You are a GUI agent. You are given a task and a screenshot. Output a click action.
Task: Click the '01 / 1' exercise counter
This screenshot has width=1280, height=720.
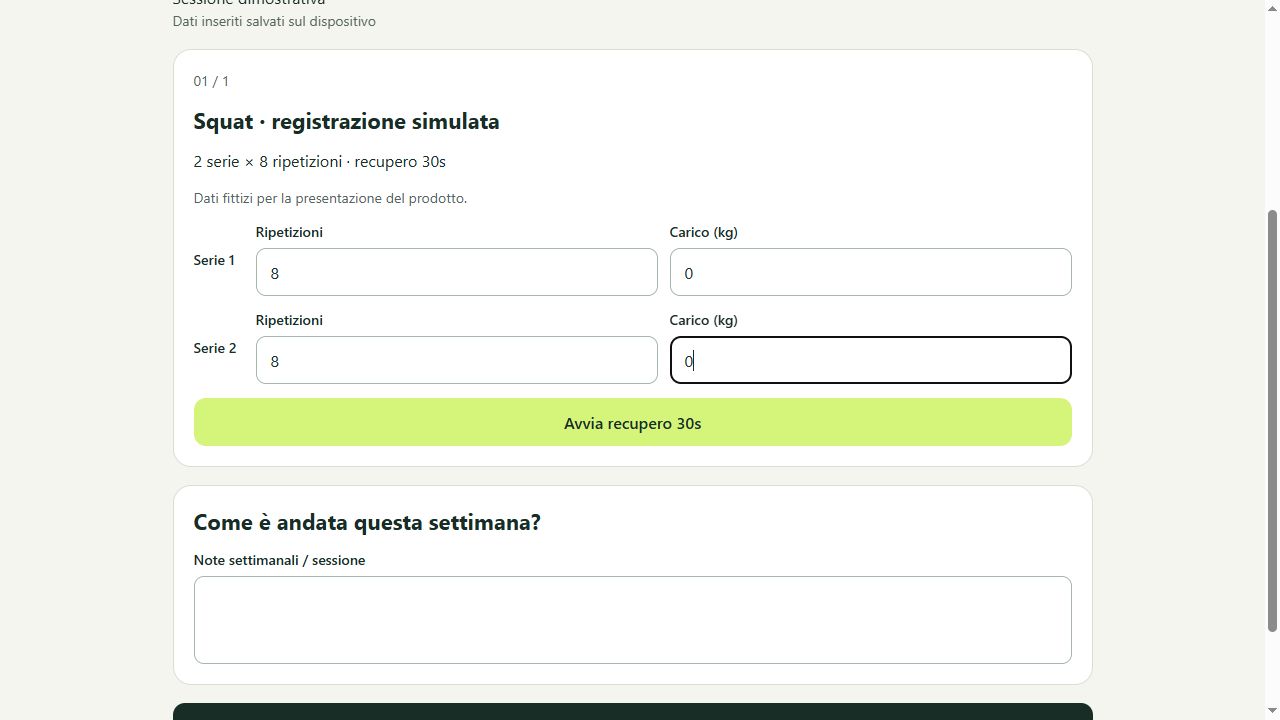coord(211,81)
